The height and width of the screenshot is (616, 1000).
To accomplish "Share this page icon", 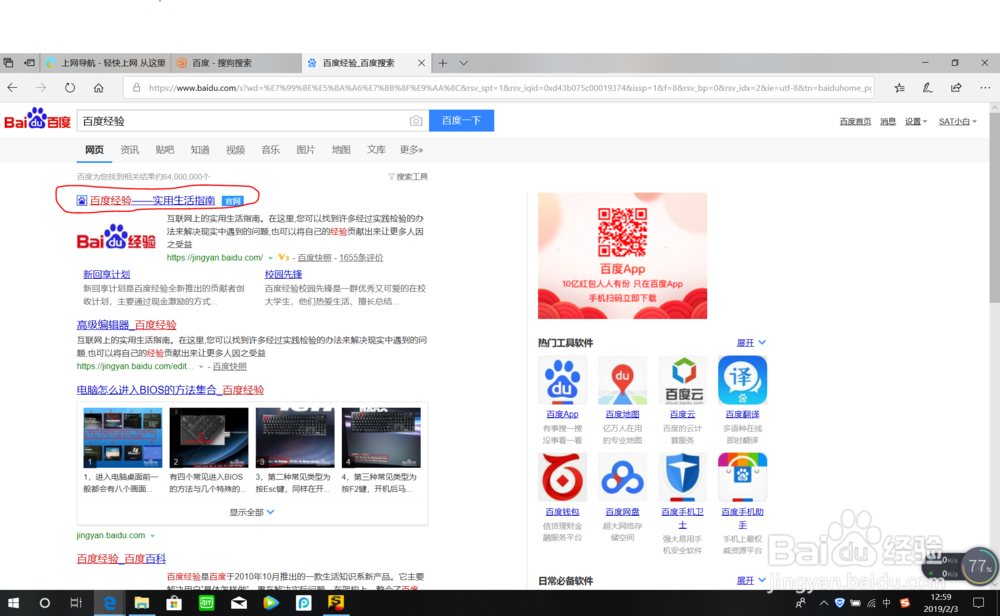I will click(955, 88).
